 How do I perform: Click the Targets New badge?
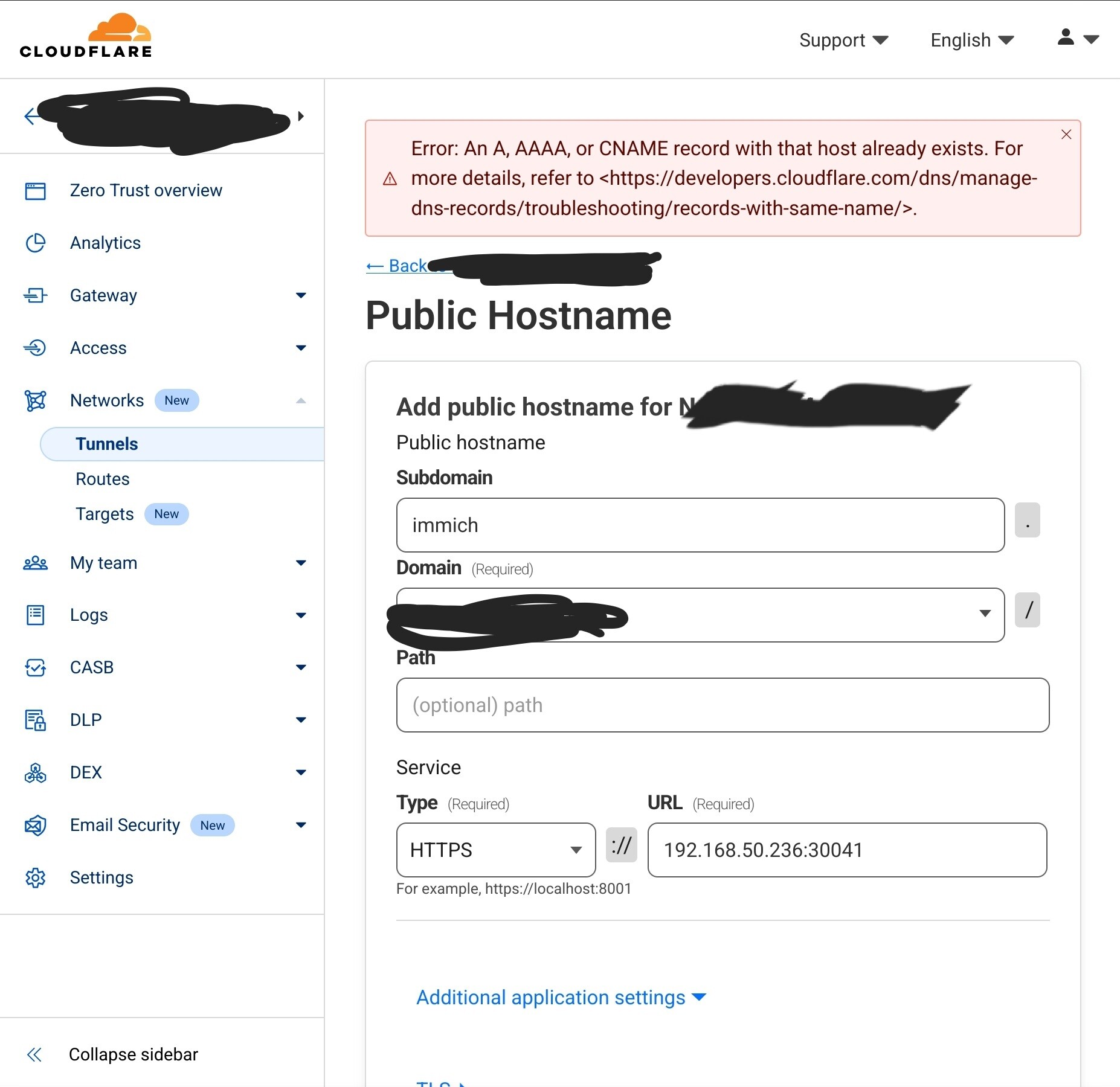166,514
